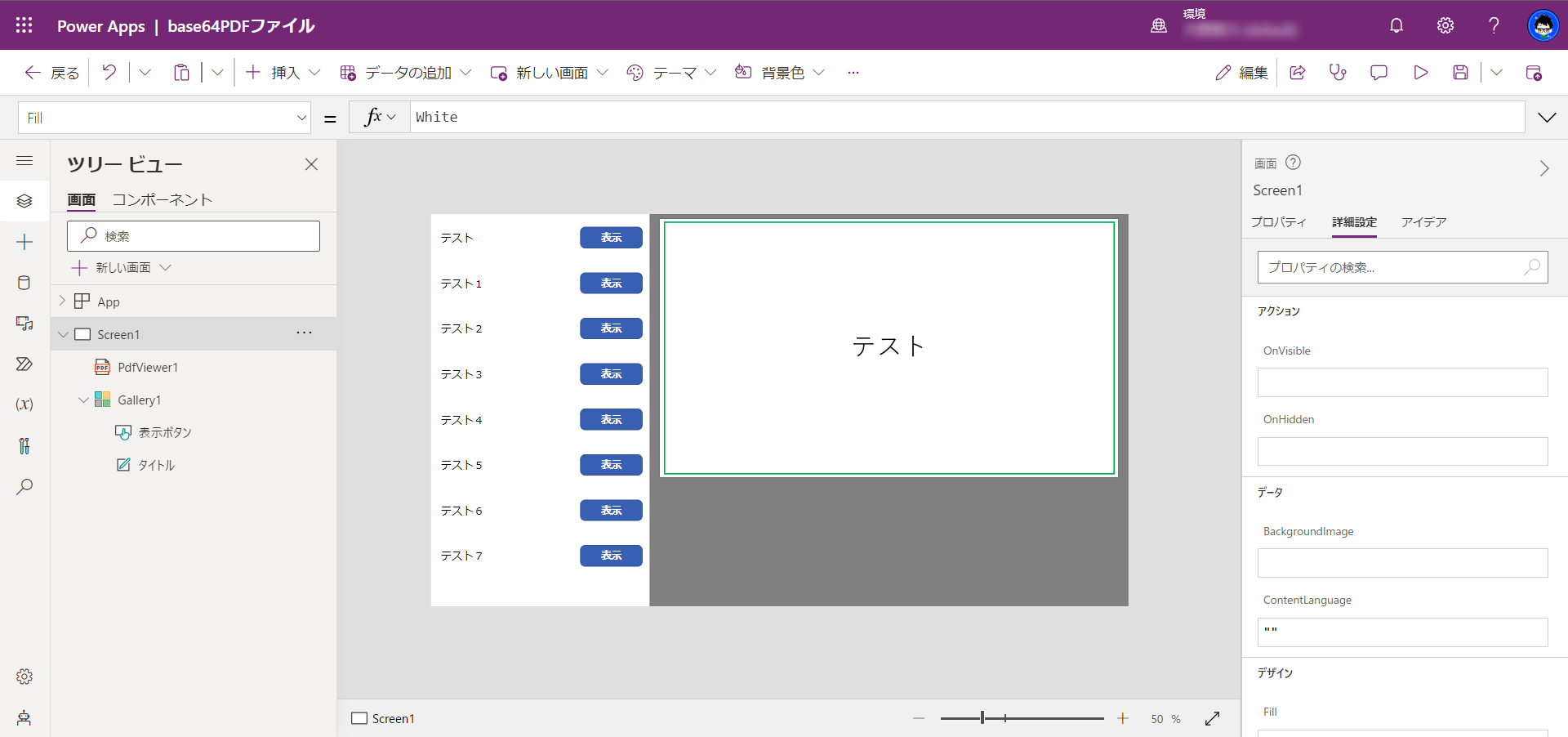Run the App checker

pos(1338,73)
